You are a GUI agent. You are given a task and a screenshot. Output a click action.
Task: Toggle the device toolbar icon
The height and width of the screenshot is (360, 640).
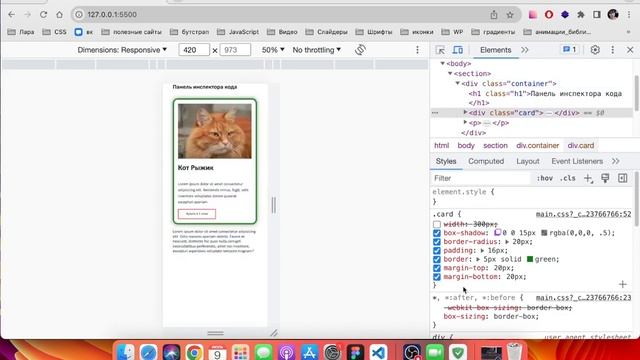[458, 50]
